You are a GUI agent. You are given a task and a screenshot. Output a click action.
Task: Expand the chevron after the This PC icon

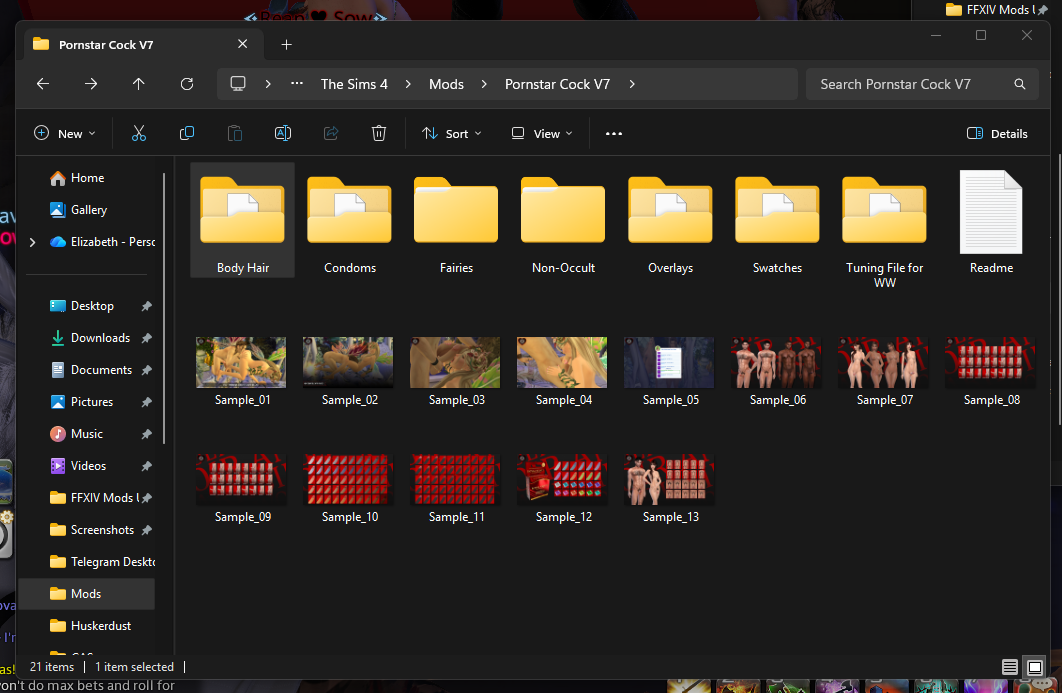(x=268, y=84)
